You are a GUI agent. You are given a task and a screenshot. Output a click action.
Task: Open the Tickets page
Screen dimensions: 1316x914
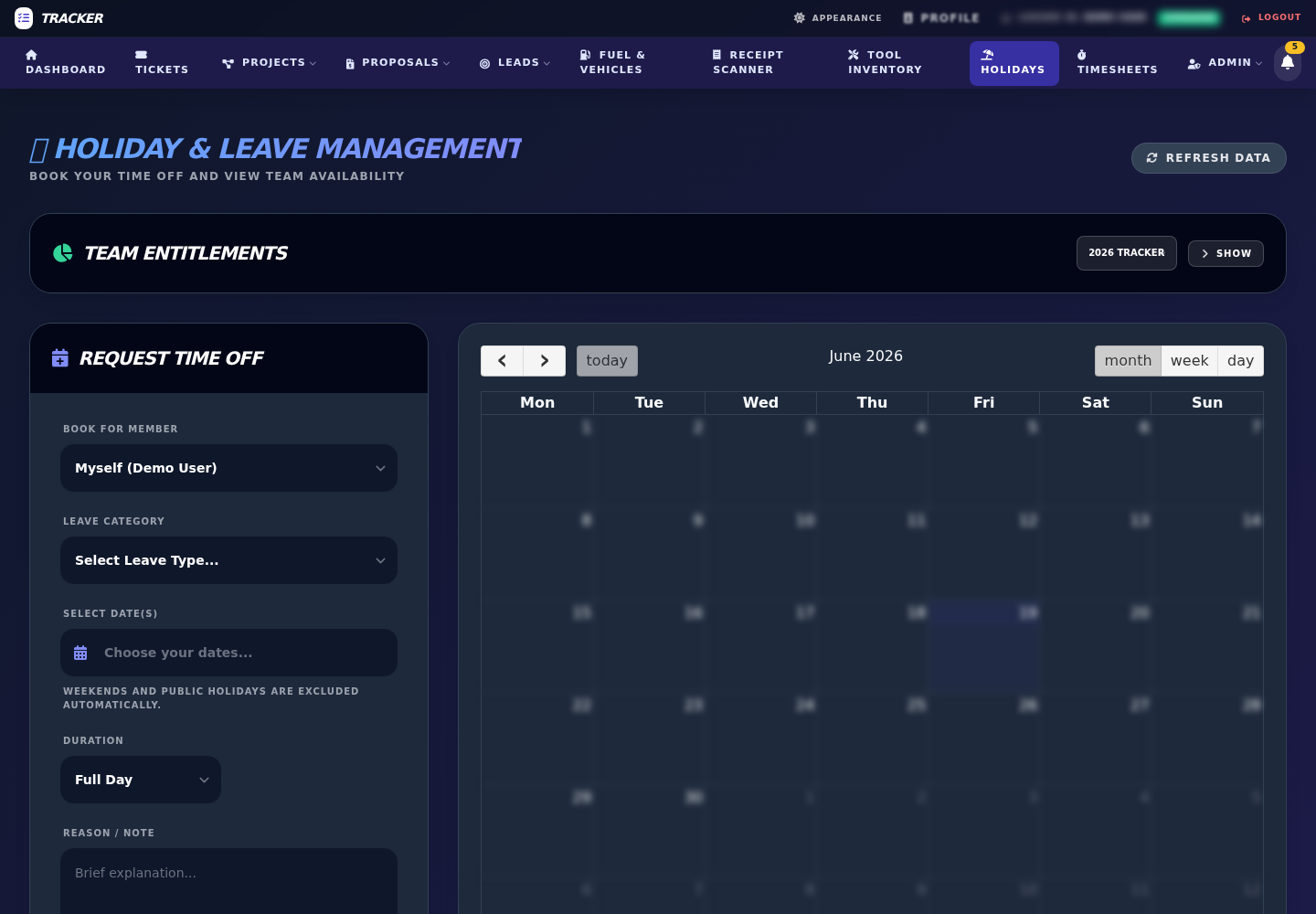162,63
